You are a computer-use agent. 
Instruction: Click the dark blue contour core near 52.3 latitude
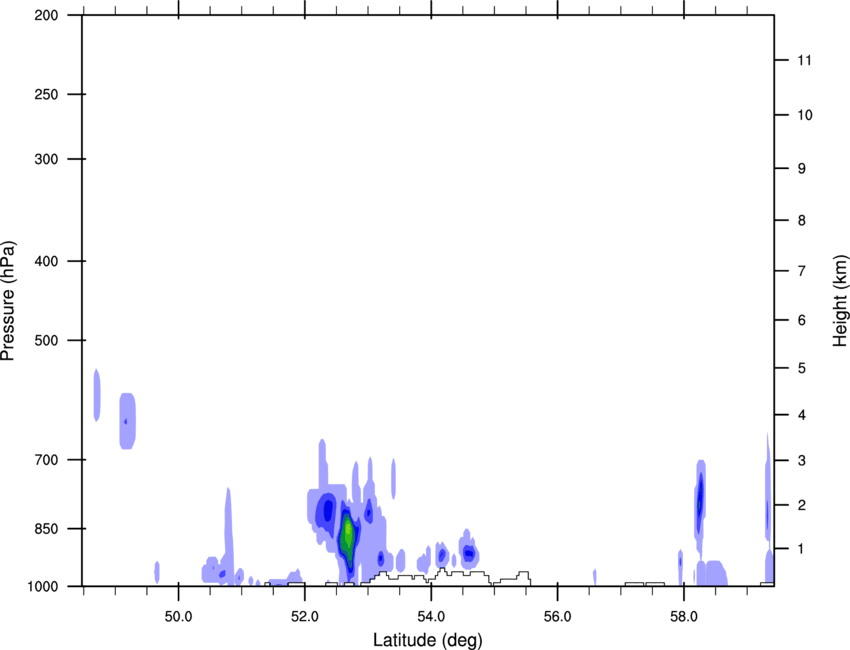327,510
